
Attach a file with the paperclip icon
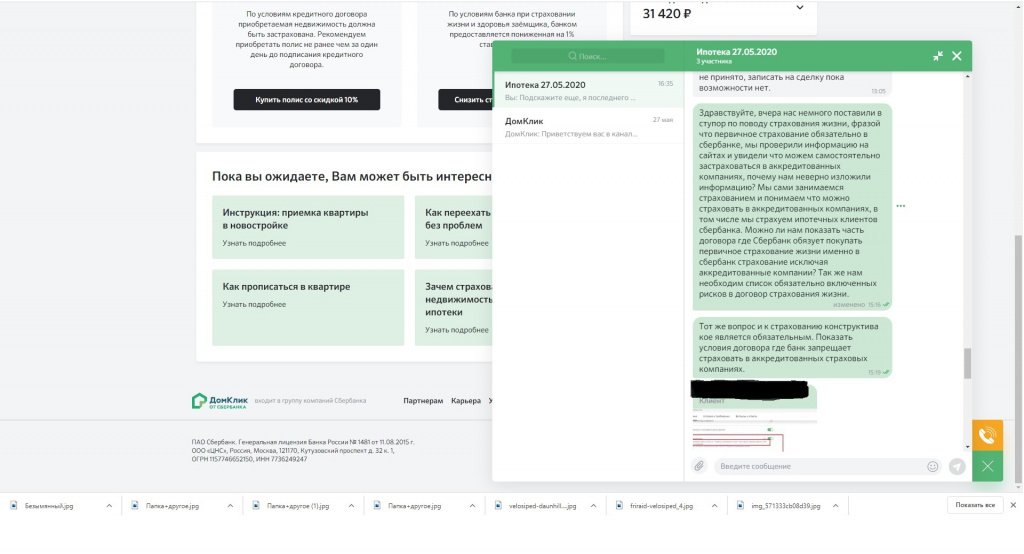[x=699, y=466]
